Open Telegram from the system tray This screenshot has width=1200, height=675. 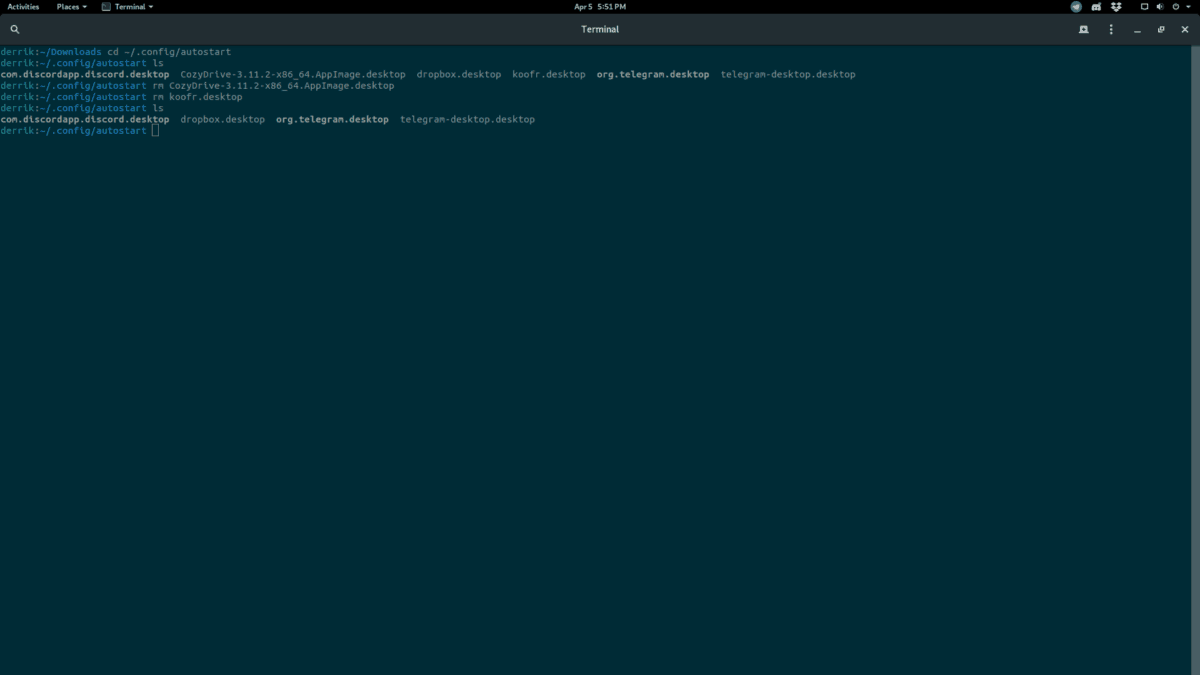pos(1074,6)
